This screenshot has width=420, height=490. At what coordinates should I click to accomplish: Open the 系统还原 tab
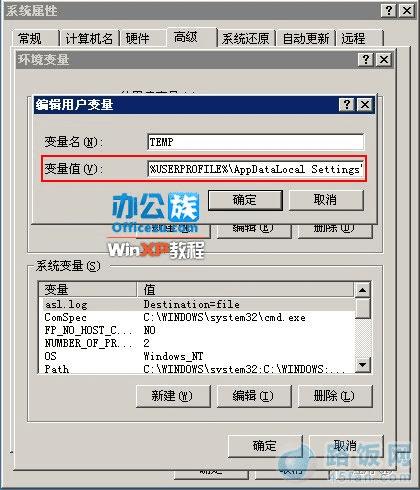tap(246, 38)
